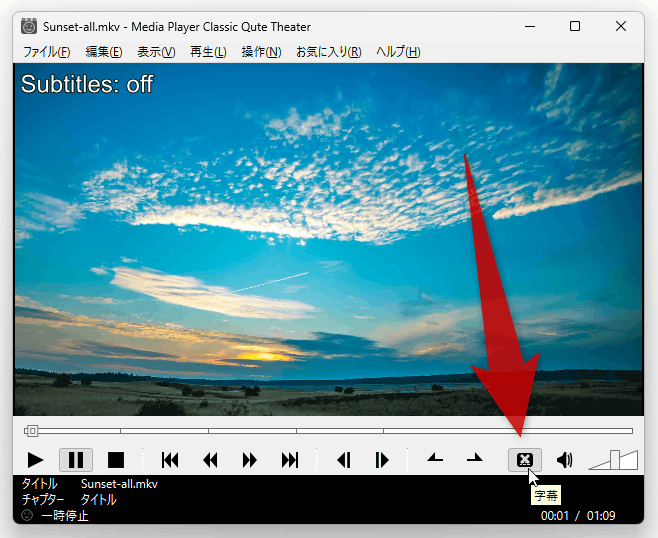Open the ファイル(F) menu
658x538 pixels.
click(47, 52)
